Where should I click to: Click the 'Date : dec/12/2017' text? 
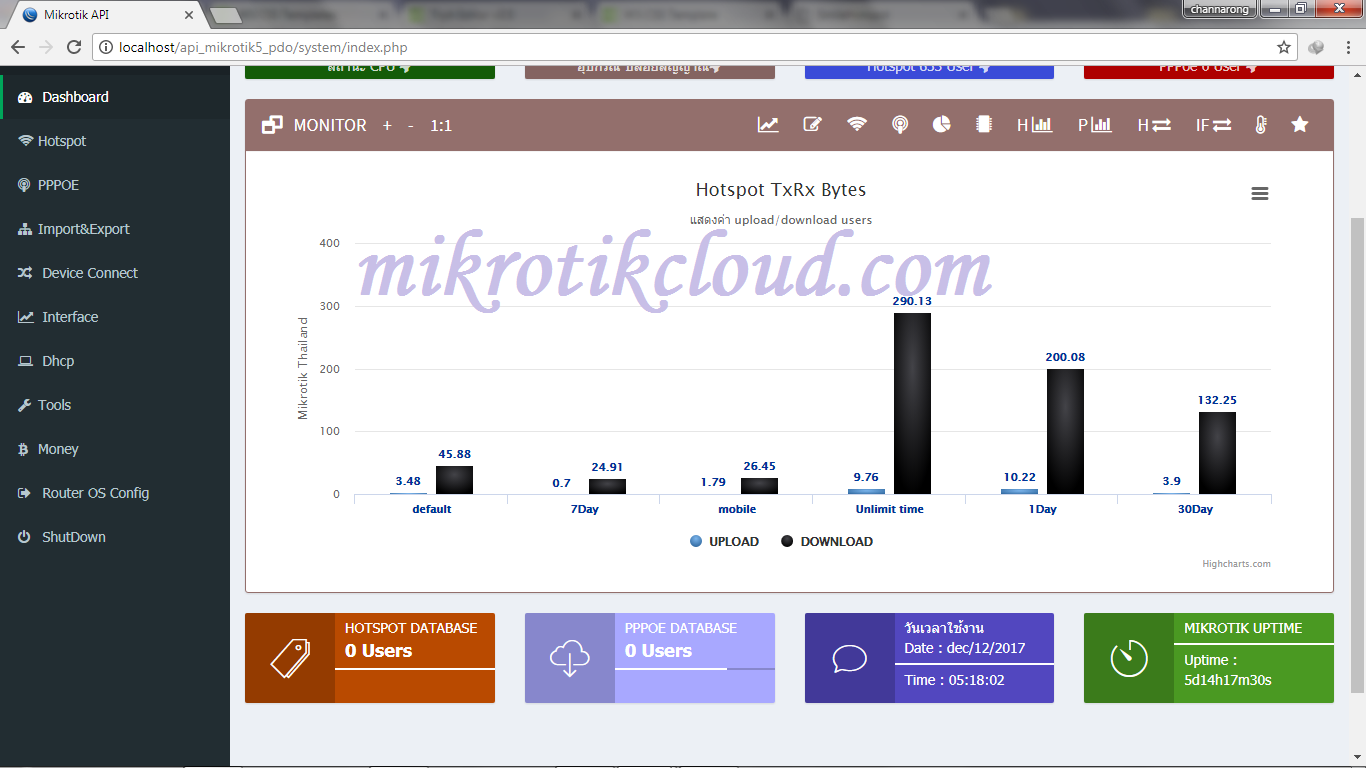tap(967, 648)
